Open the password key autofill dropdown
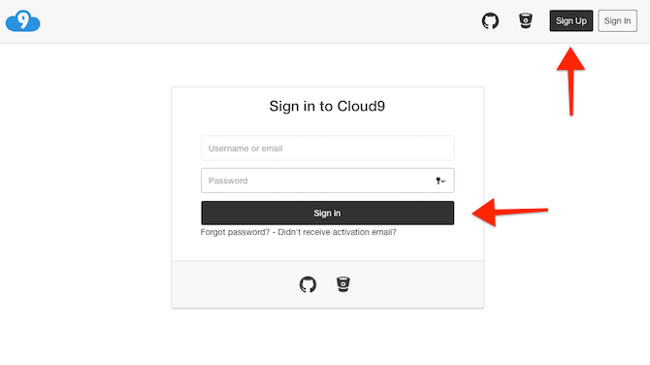The image size is (650, 365). click(440, 181)
